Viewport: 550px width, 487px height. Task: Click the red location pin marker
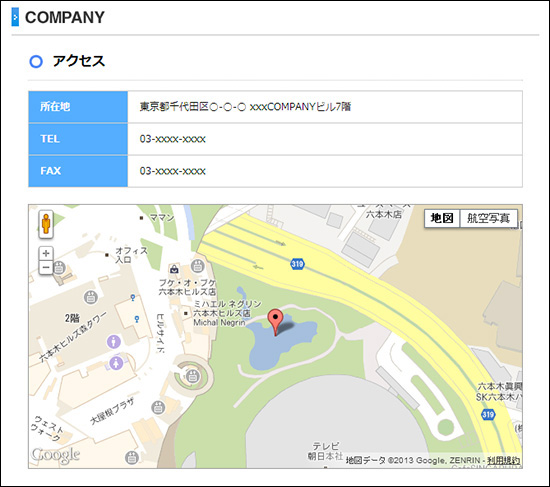[x=275, y=322]
